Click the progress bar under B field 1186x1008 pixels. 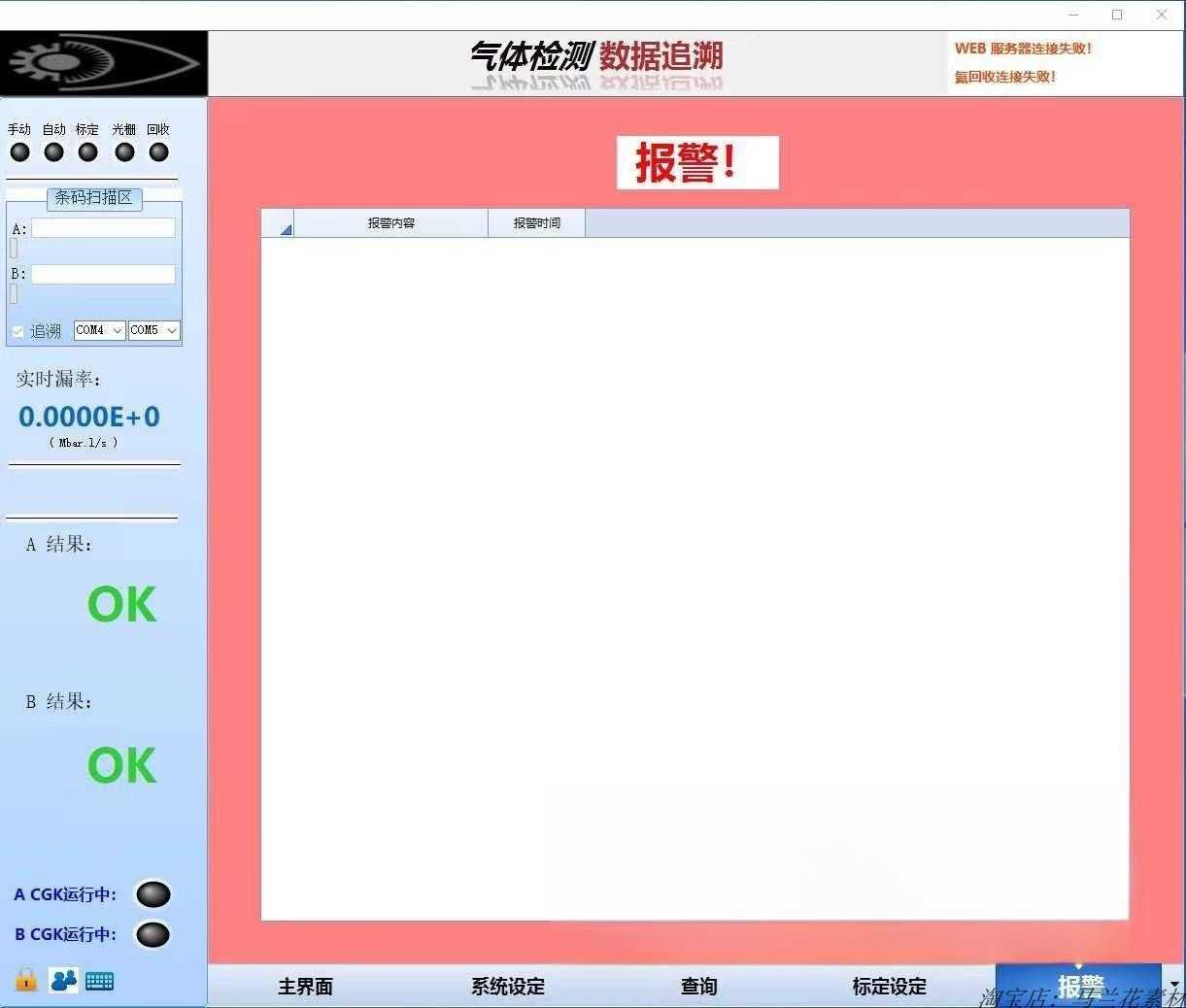[x=14, y=294]
